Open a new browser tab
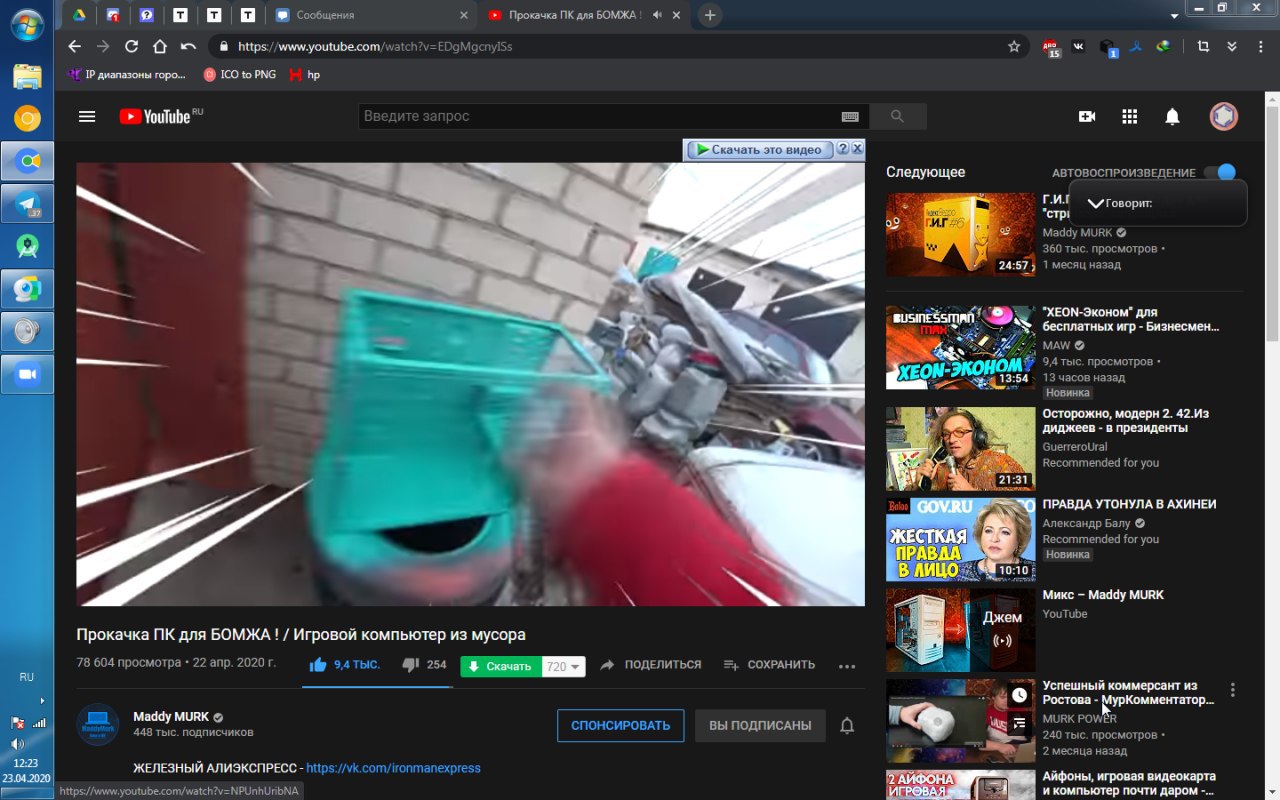Screen dimensions: 1280x800 tap(709, 15)
